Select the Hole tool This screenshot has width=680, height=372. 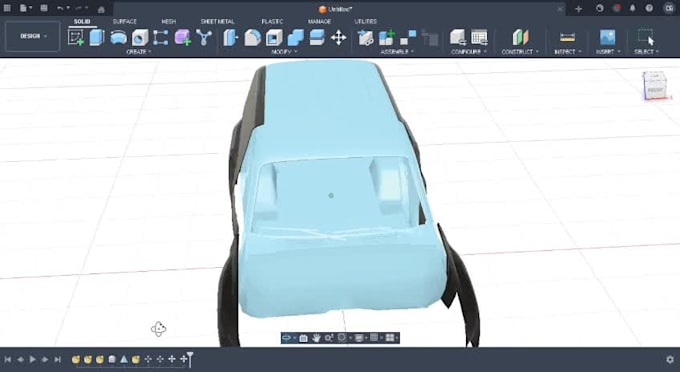coord(140,38)
